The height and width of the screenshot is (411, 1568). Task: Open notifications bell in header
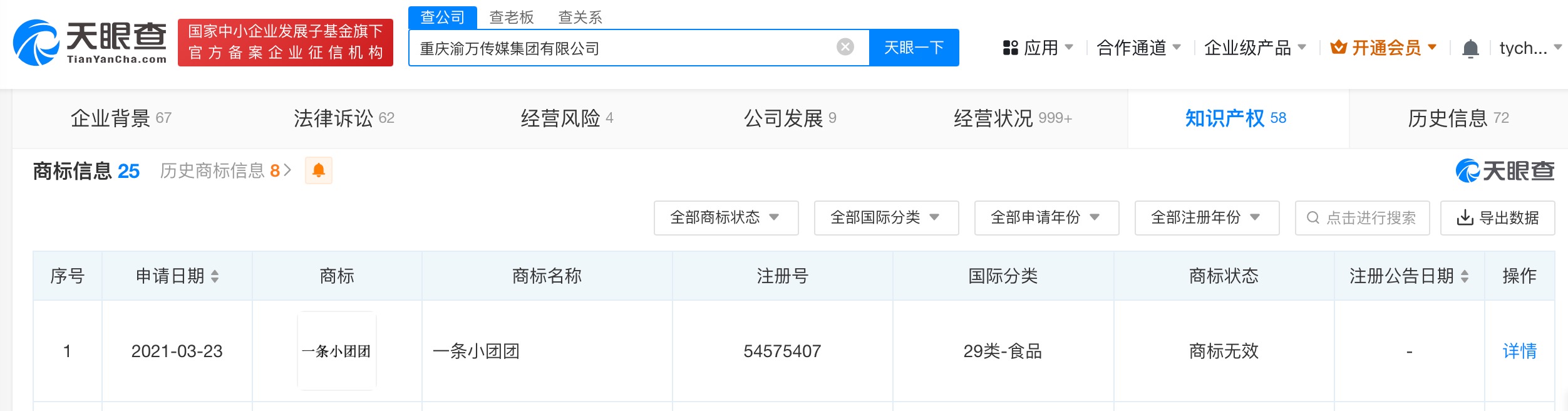1470,48
